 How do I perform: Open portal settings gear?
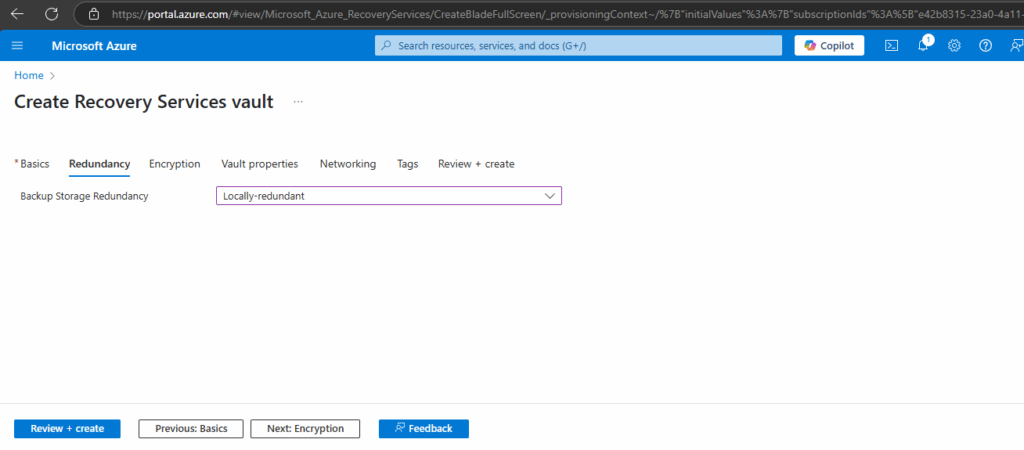(954, 46)
